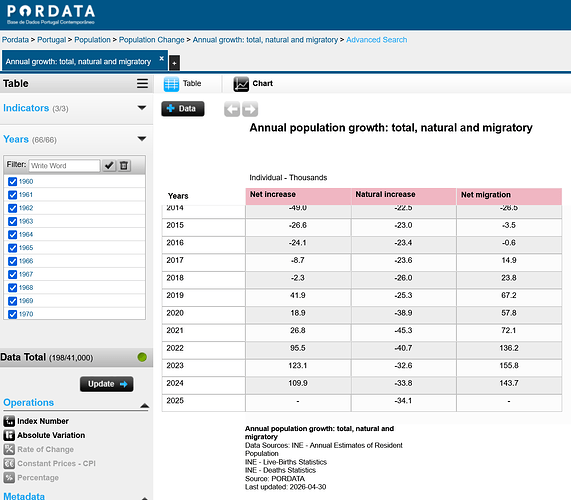Click the green Data Total status indicator
Screen dimensions: 571x500
pyautogui.click(x=142, y=357)
